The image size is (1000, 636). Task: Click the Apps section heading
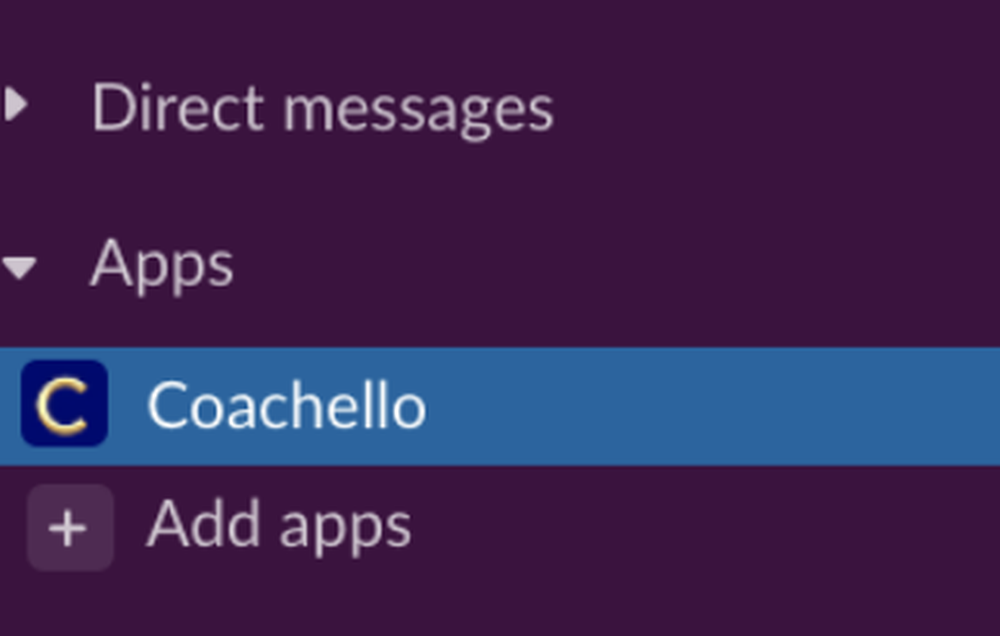coord(162,265)
